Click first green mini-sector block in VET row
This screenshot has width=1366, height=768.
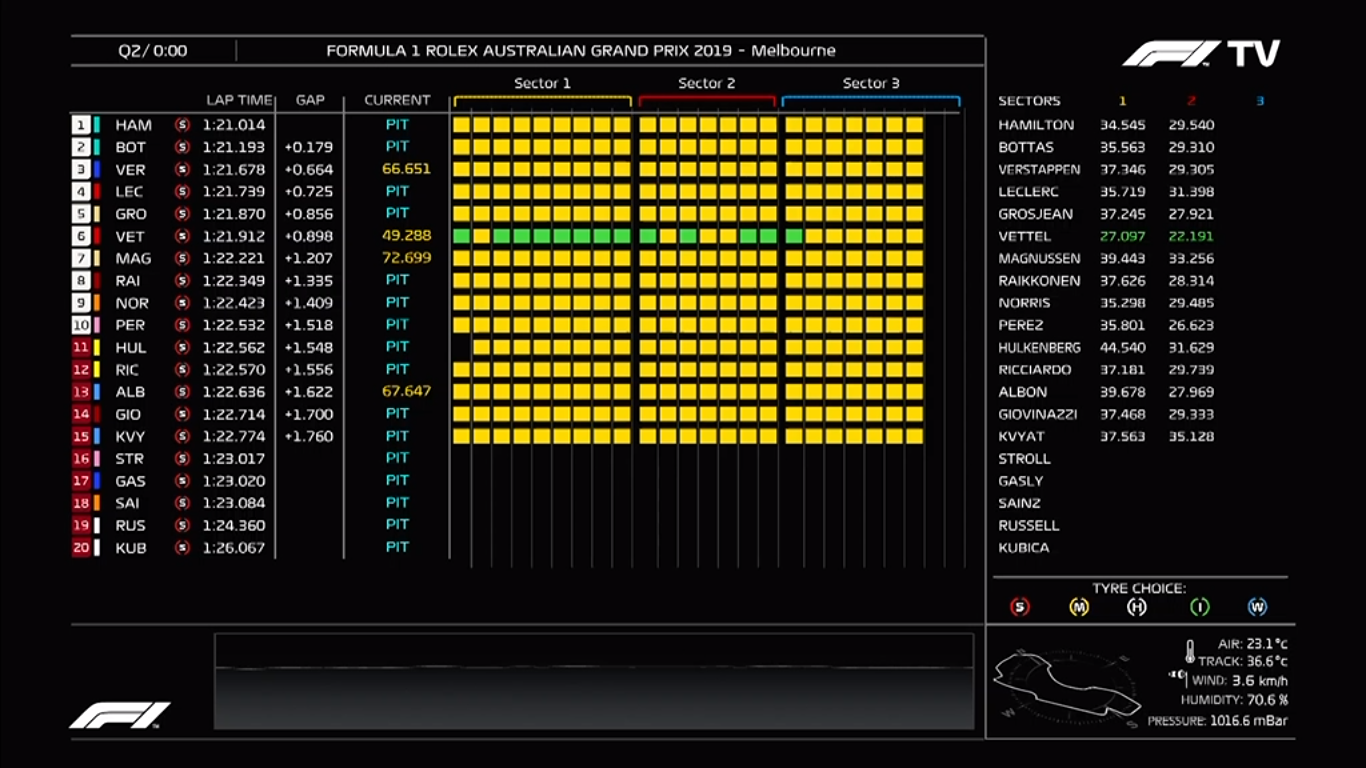click(461, 237)
